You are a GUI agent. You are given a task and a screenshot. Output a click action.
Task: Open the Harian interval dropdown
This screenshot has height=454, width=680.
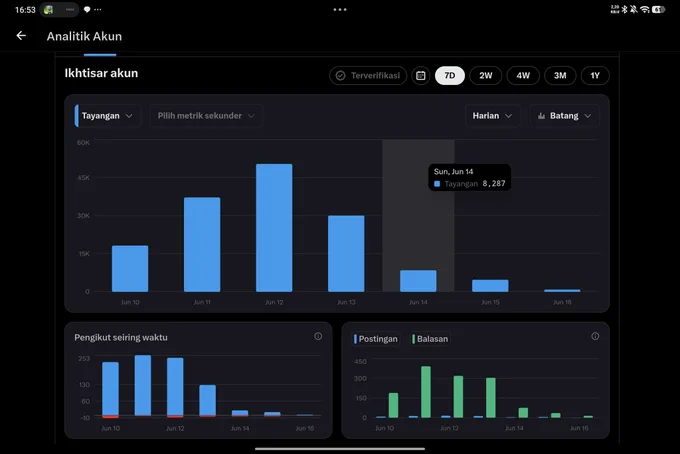[x=493, y=116]
